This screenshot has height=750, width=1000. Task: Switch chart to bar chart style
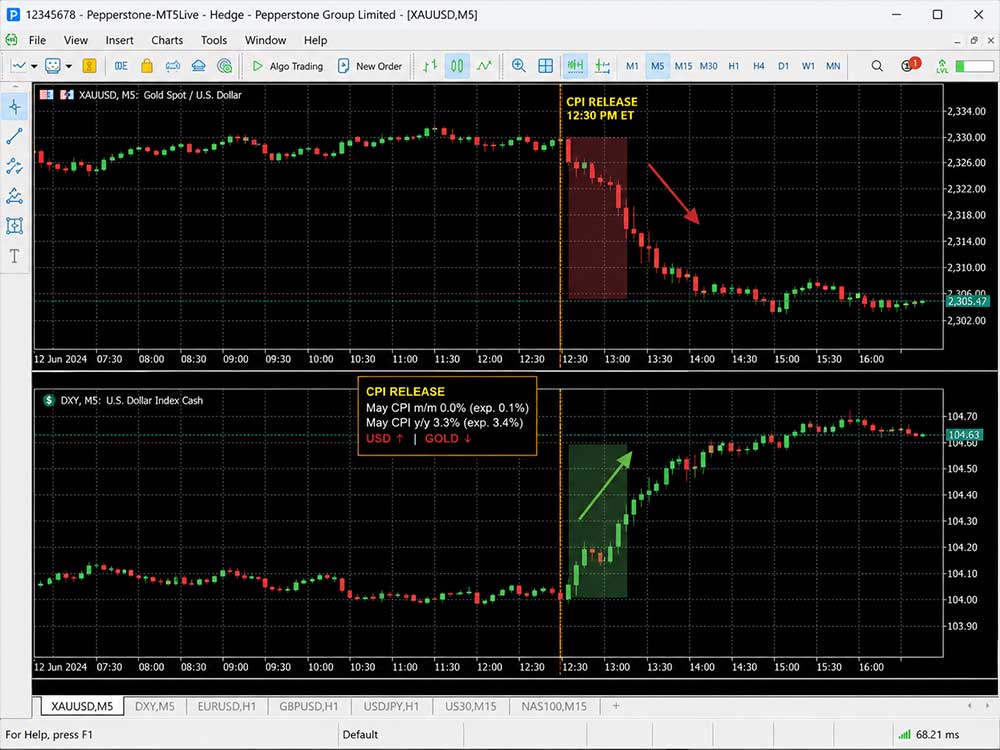click(x=430, y=66)
